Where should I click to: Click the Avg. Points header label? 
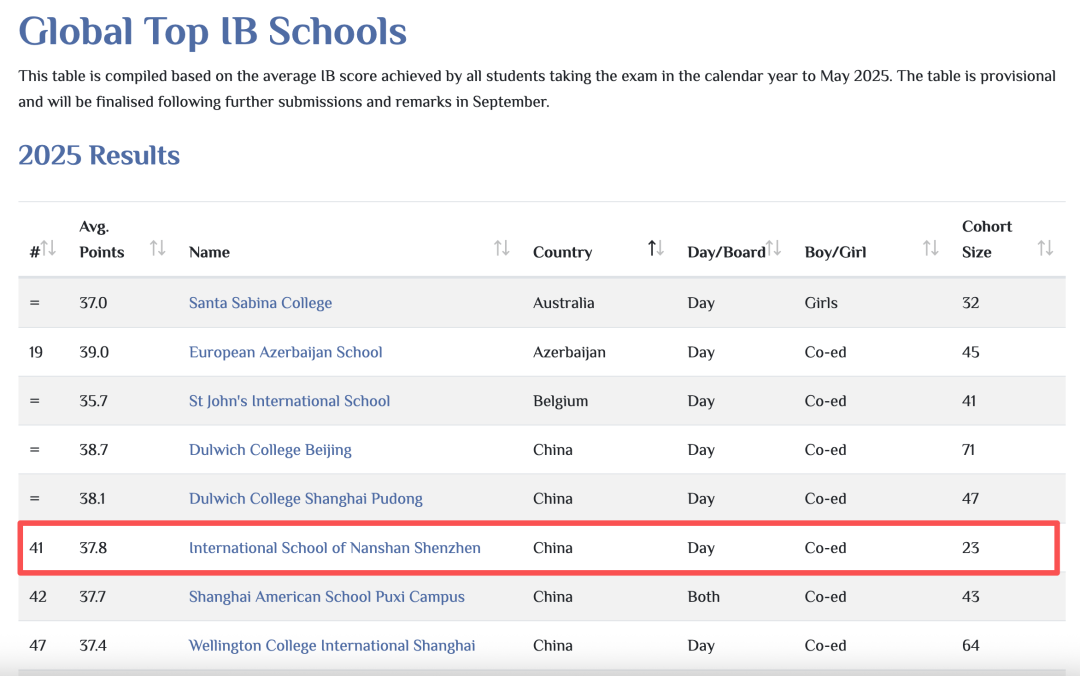coord(101,240)
